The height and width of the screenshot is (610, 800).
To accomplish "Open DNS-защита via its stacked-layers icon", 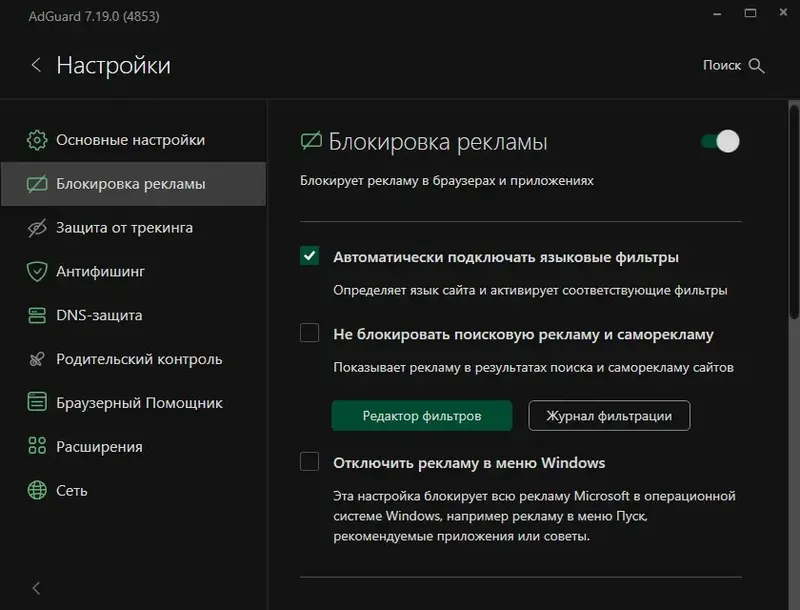I will pyautogui.click(x=38, y=315).
